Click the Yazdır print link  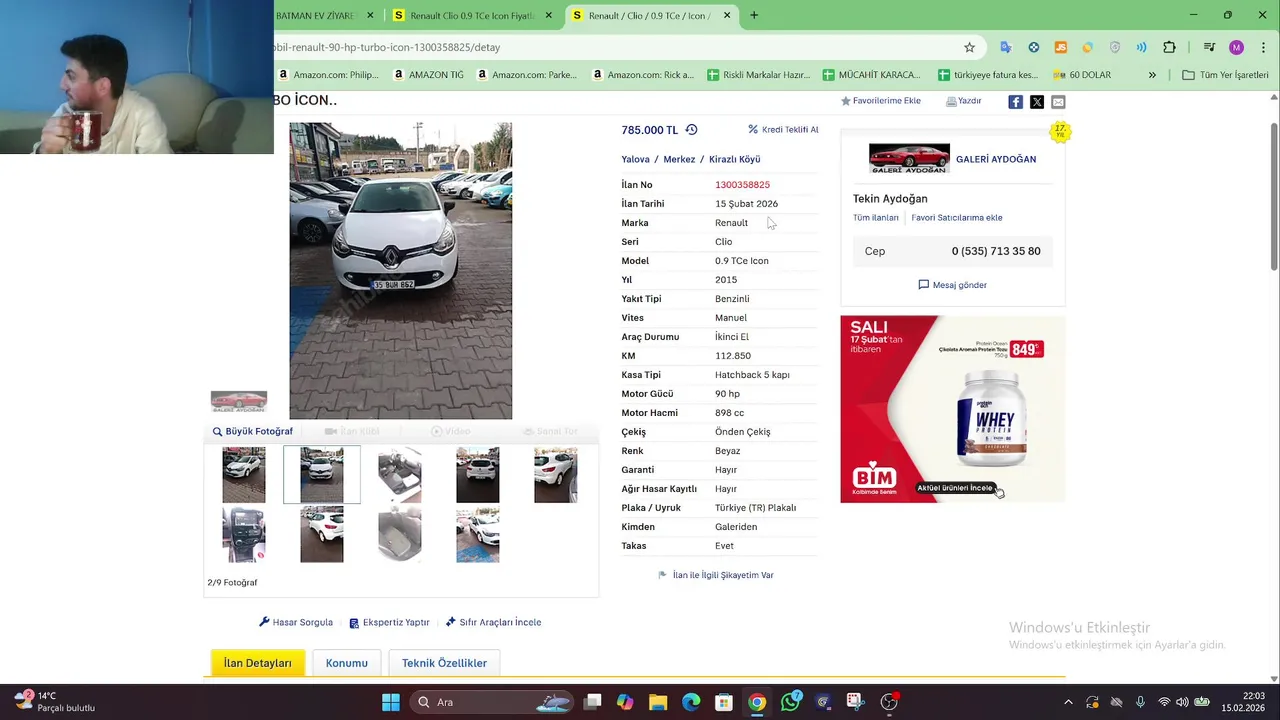click(964, 101)
